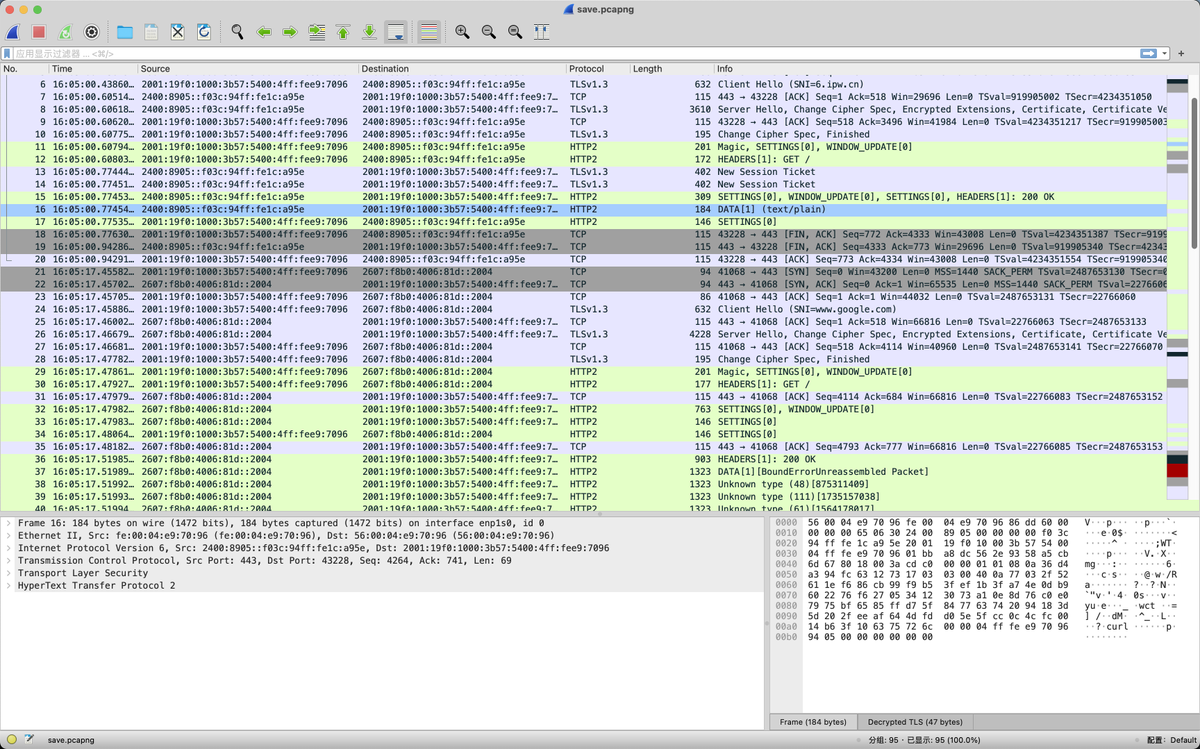Image resolution: width=1200 pixels, height=749 pixels.
Task: Select packet 18 FIN, ACK row
Action: point(583,234)
